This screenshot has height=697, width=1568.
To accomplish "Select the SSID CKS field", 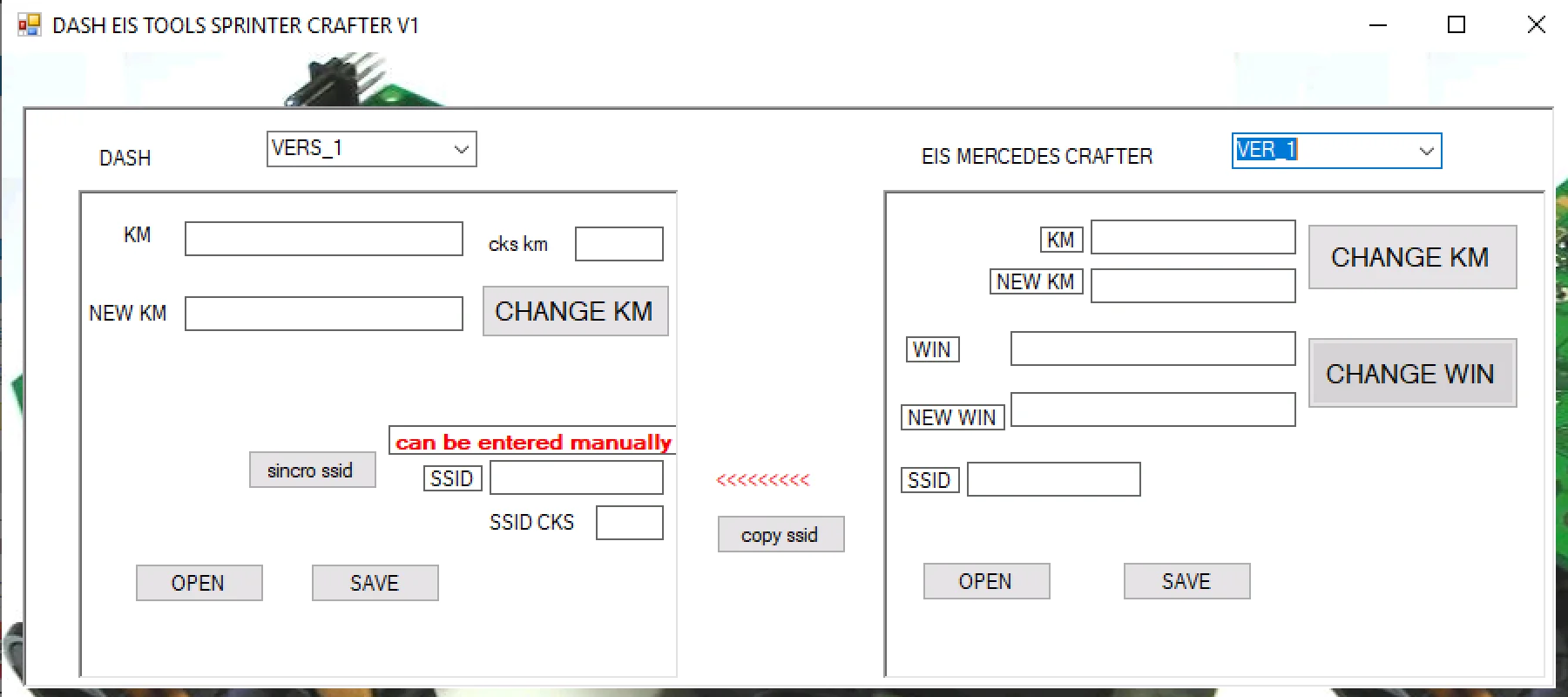I will click(629, 523).
